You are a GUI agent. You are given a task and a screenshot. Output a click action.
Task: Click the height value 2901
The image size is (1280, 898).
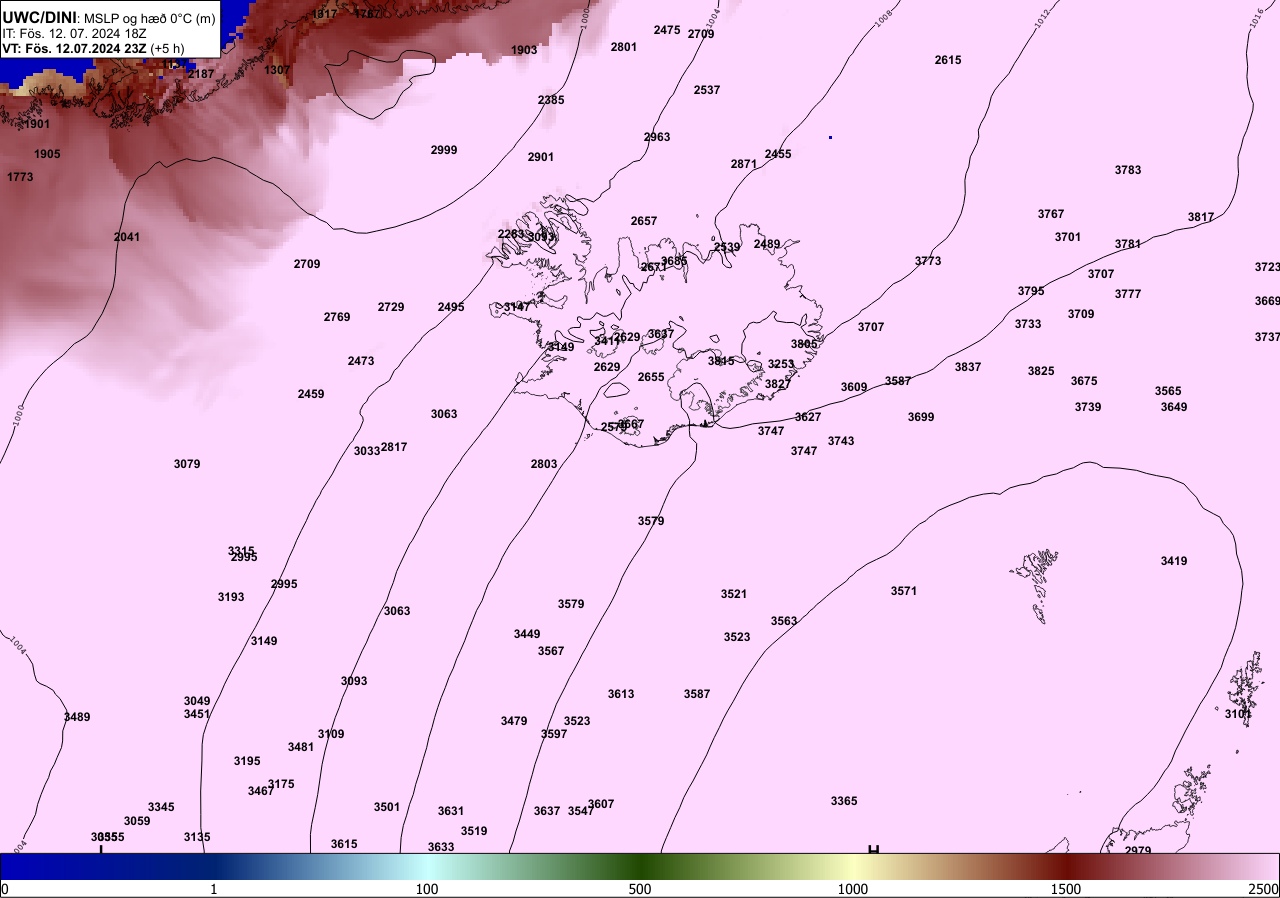pos(541,157)
